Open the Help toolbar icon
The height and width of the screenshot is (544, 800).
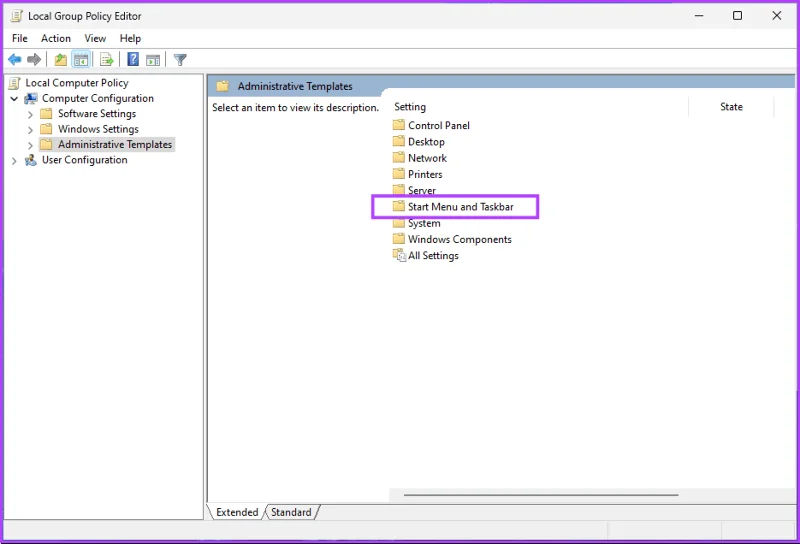(133, 59)
